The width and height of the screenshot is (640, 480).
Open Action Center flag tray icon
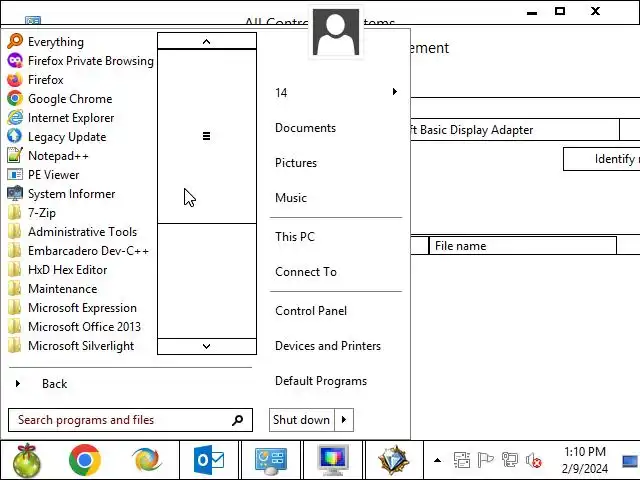coord(485,460)
